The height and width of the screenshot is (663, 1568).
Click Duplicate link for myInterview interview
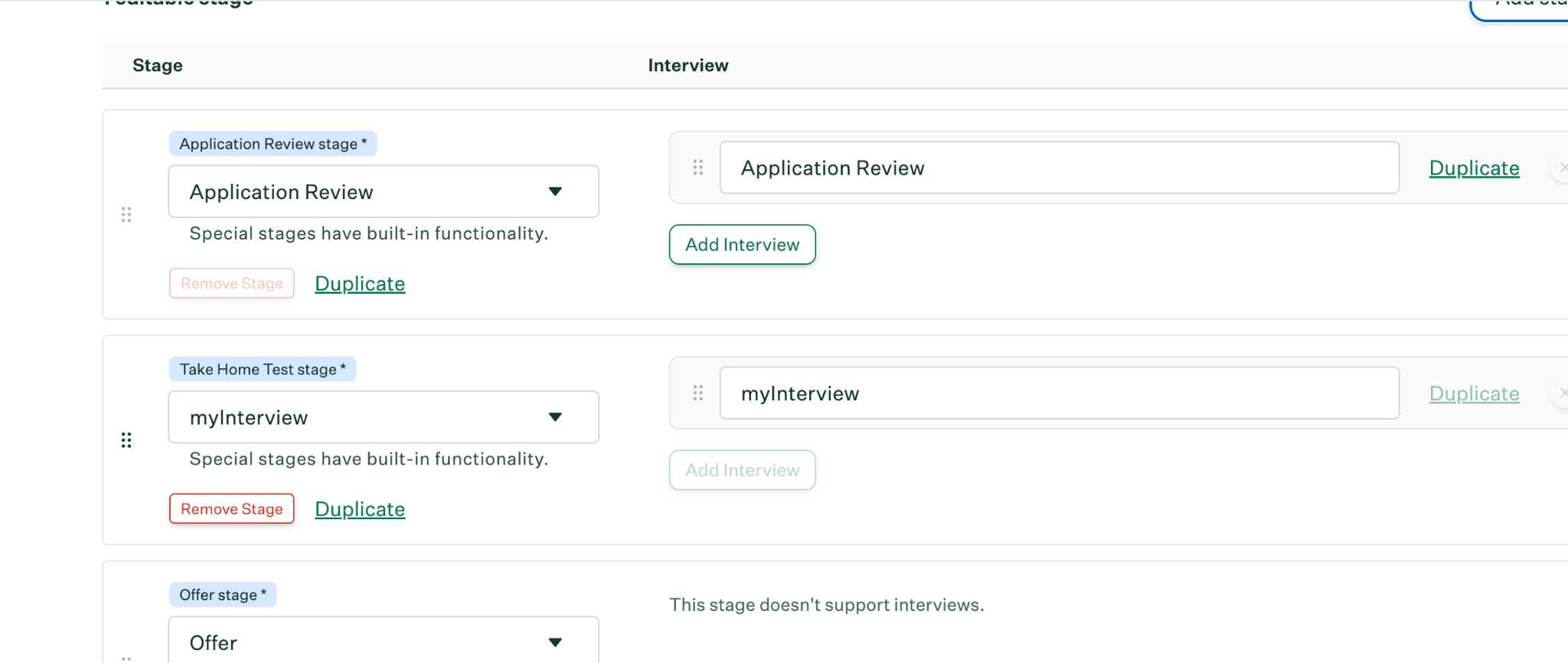pos(1474,394)
